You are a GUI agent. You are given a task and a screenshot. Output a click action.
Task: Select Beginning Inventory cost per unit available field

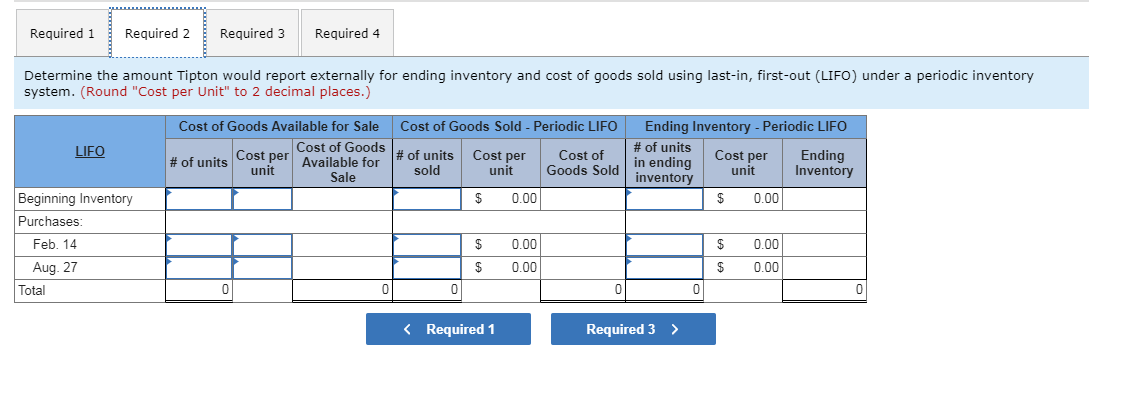(262, 199)
